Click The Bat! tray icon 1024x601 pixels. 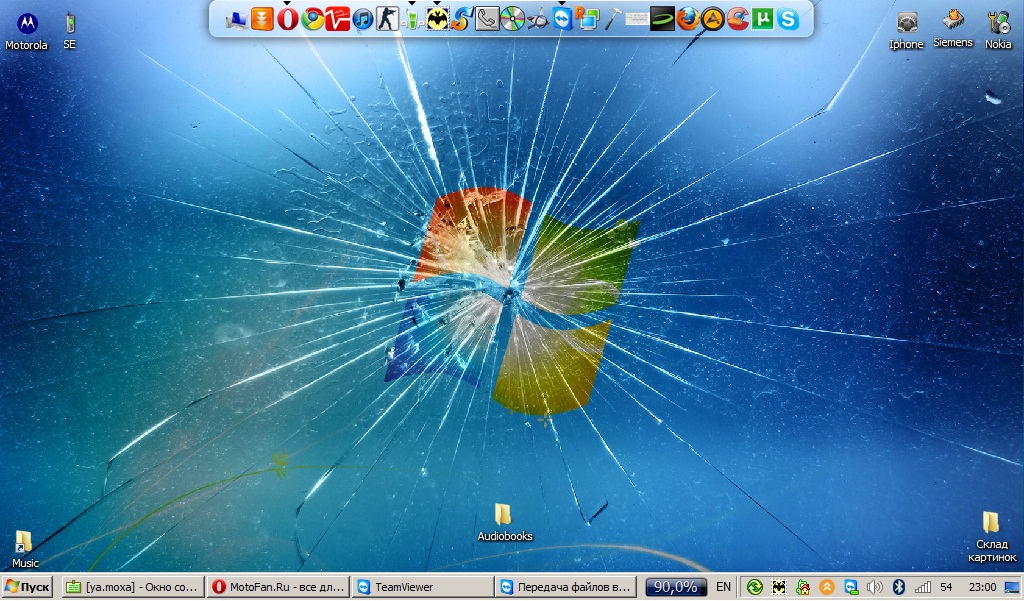click(x=779, y=587)
